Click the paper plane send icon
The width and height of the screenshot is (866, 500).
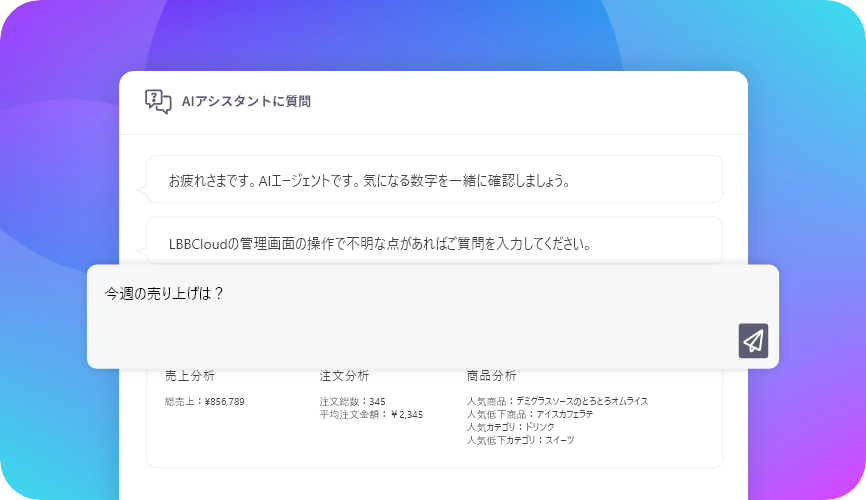click(x=753, y=341)
